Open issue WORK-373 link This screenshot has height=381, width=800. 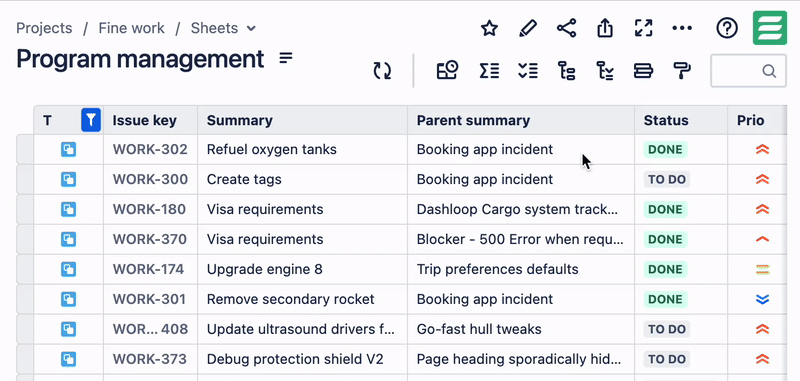149,359
